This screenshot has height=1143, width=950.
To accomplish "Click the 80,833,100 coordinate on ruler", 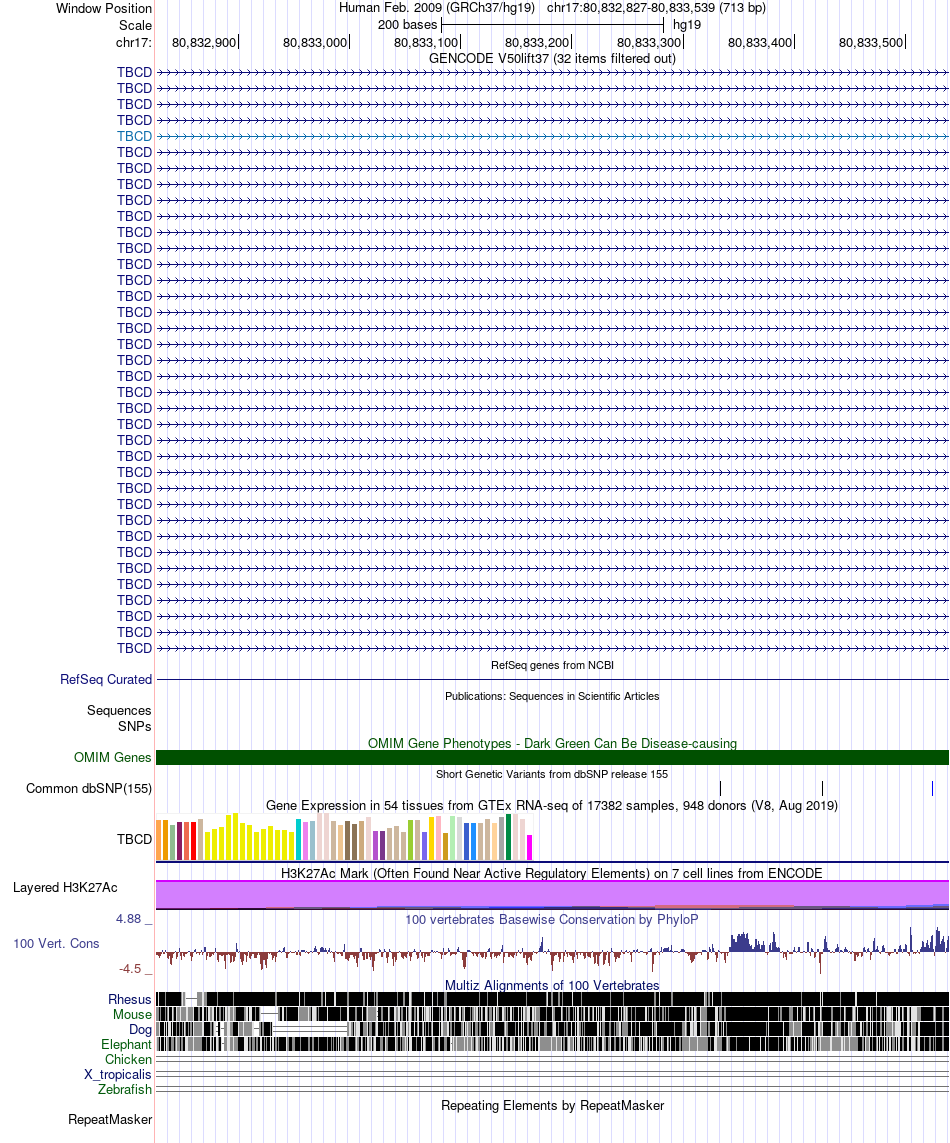I will pyautogui.click(x=426, y=42).
